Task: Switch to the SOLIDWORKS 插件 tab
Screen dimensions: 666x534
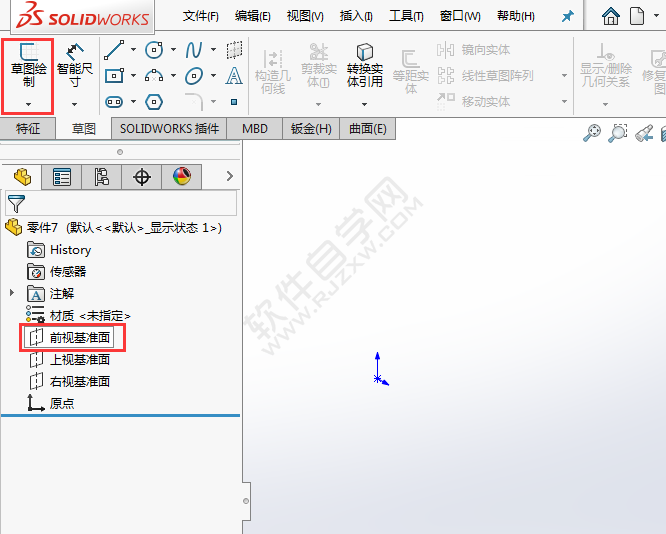Action: pyautogui.click(x=169, y=129)
